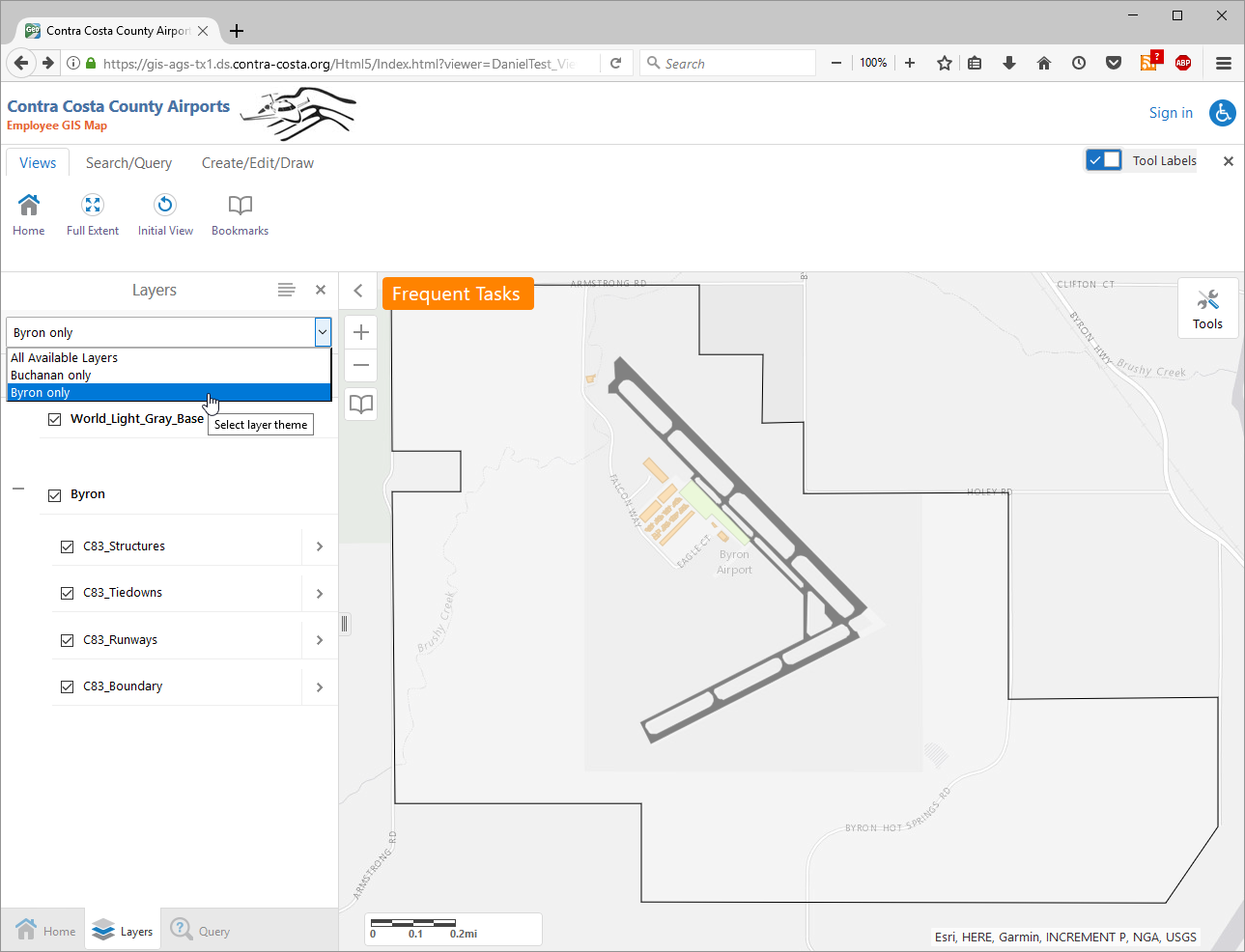
Task: Toggle visibility of C83_Runways layer
Action: click(x=68, y=640)
